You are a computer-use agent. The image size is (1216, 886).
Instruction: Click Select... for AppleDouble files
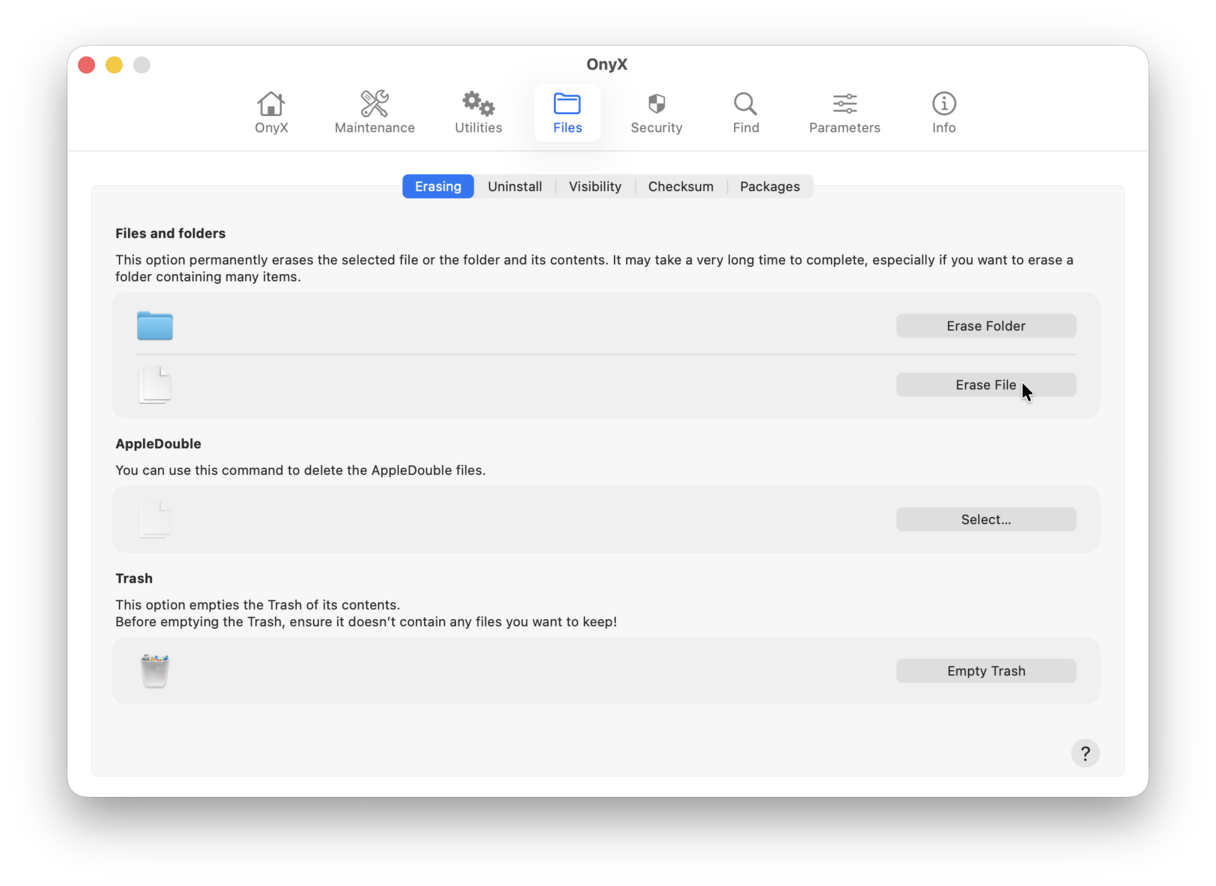(985, 520)
